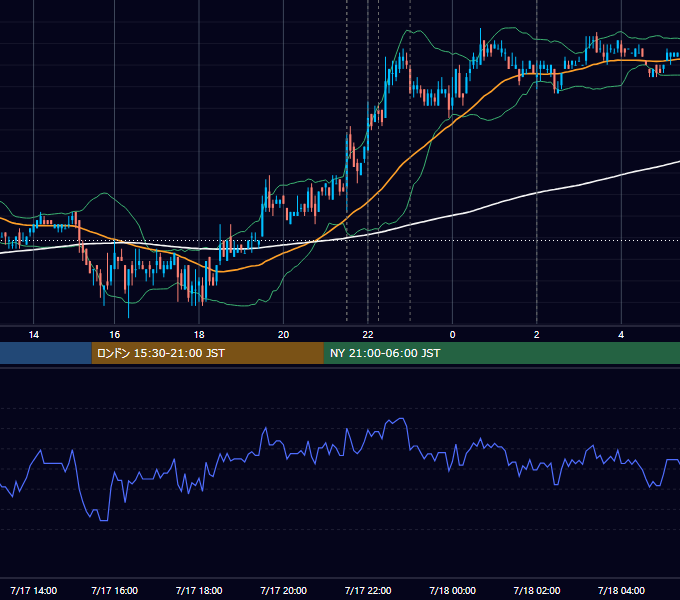Click the 7/18 02:00 time label
The image size is (680, 600).
coord(537,590)
